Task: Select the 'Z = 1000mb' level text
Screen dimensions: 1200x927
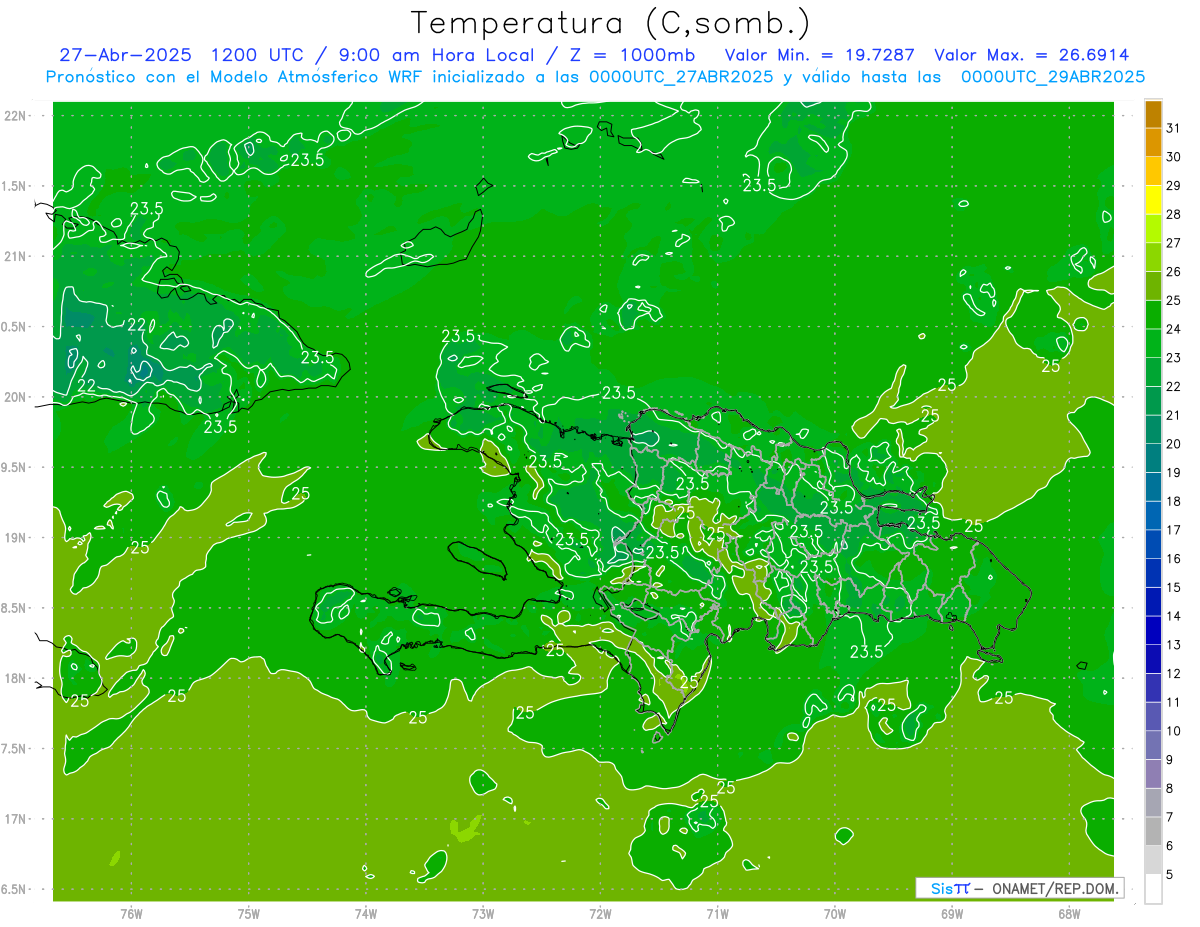Action: (630, 55)
